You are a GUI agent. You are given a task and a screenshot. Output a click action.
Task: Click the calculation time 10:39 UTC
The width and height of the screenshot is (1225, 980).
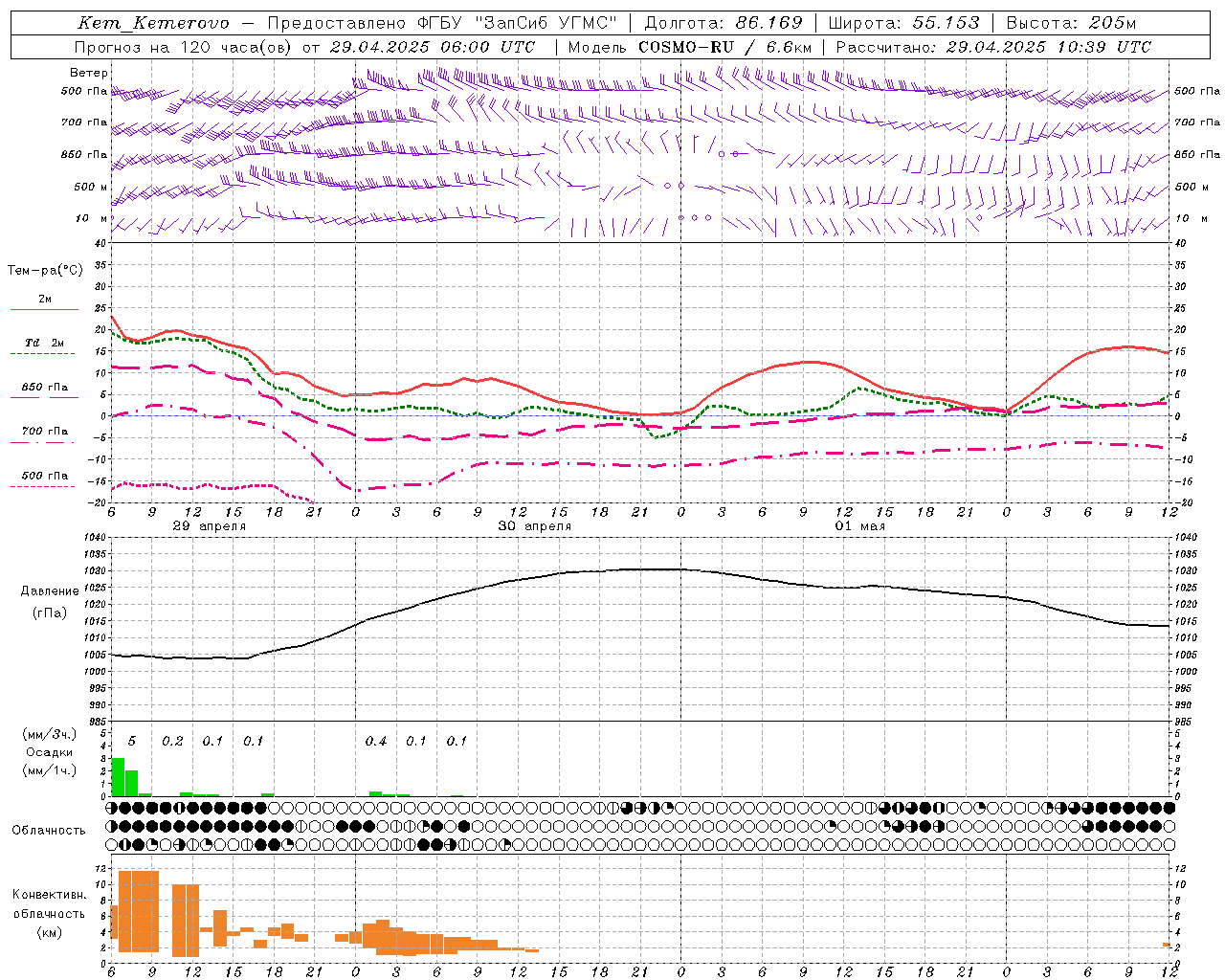pyautogui.click(x=1103, y=47)
